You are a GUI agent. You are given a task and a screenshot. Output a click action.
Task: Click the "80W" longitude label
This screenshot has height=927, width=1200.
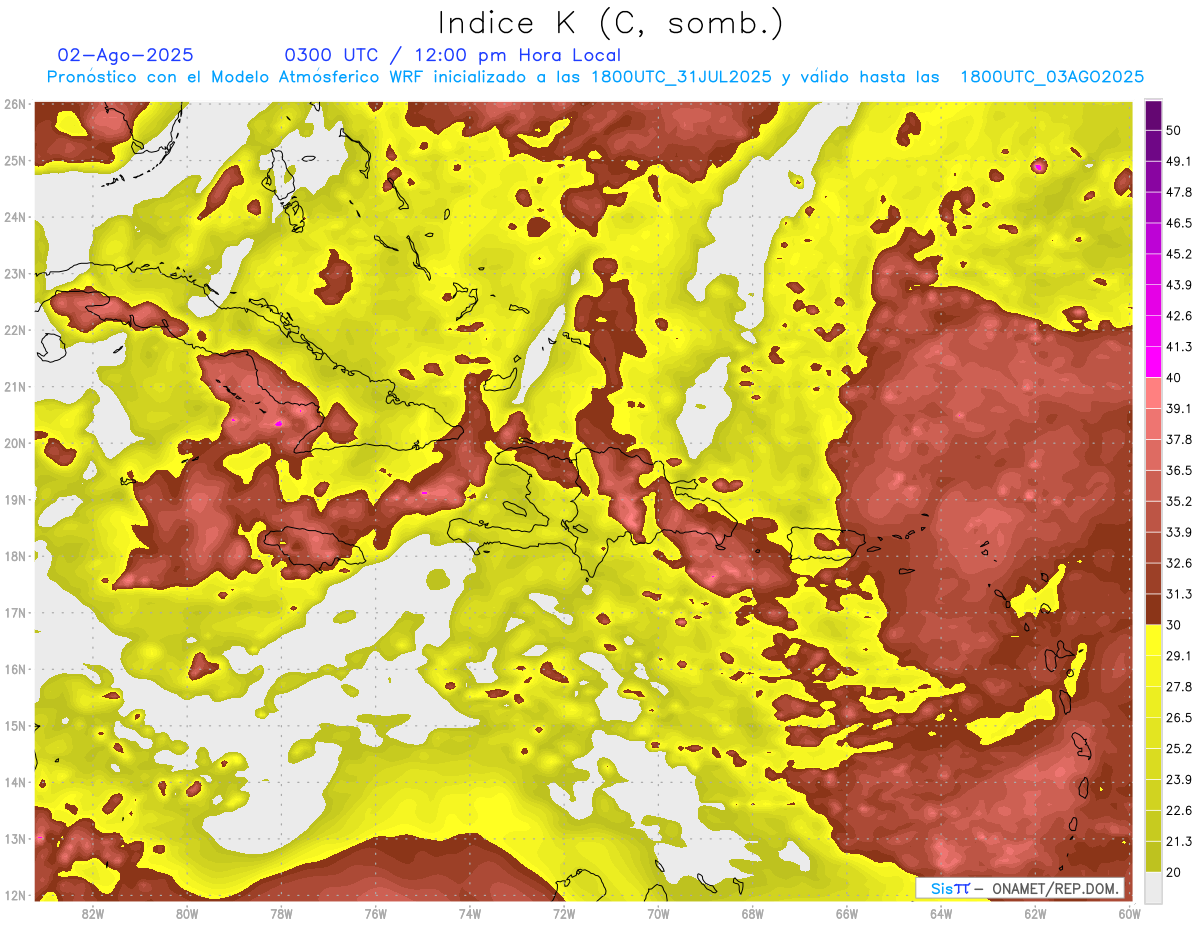point(187,913)
